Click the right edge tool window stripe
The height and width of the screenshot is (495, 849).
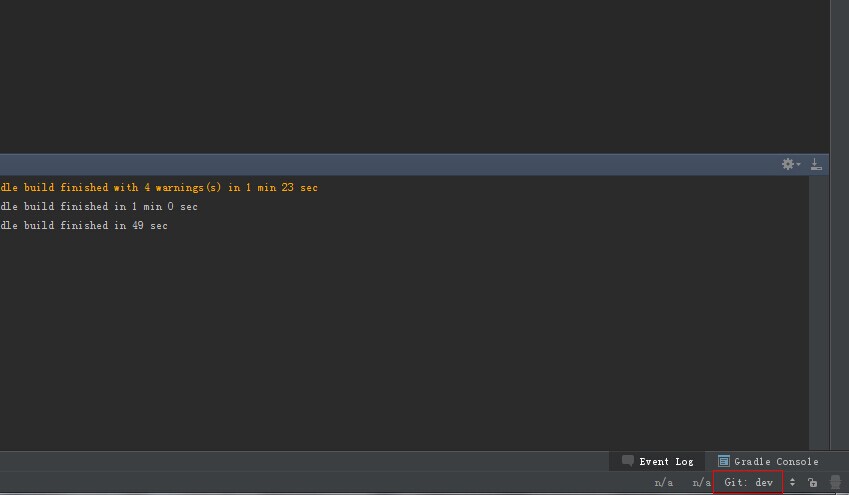(840, 225)
